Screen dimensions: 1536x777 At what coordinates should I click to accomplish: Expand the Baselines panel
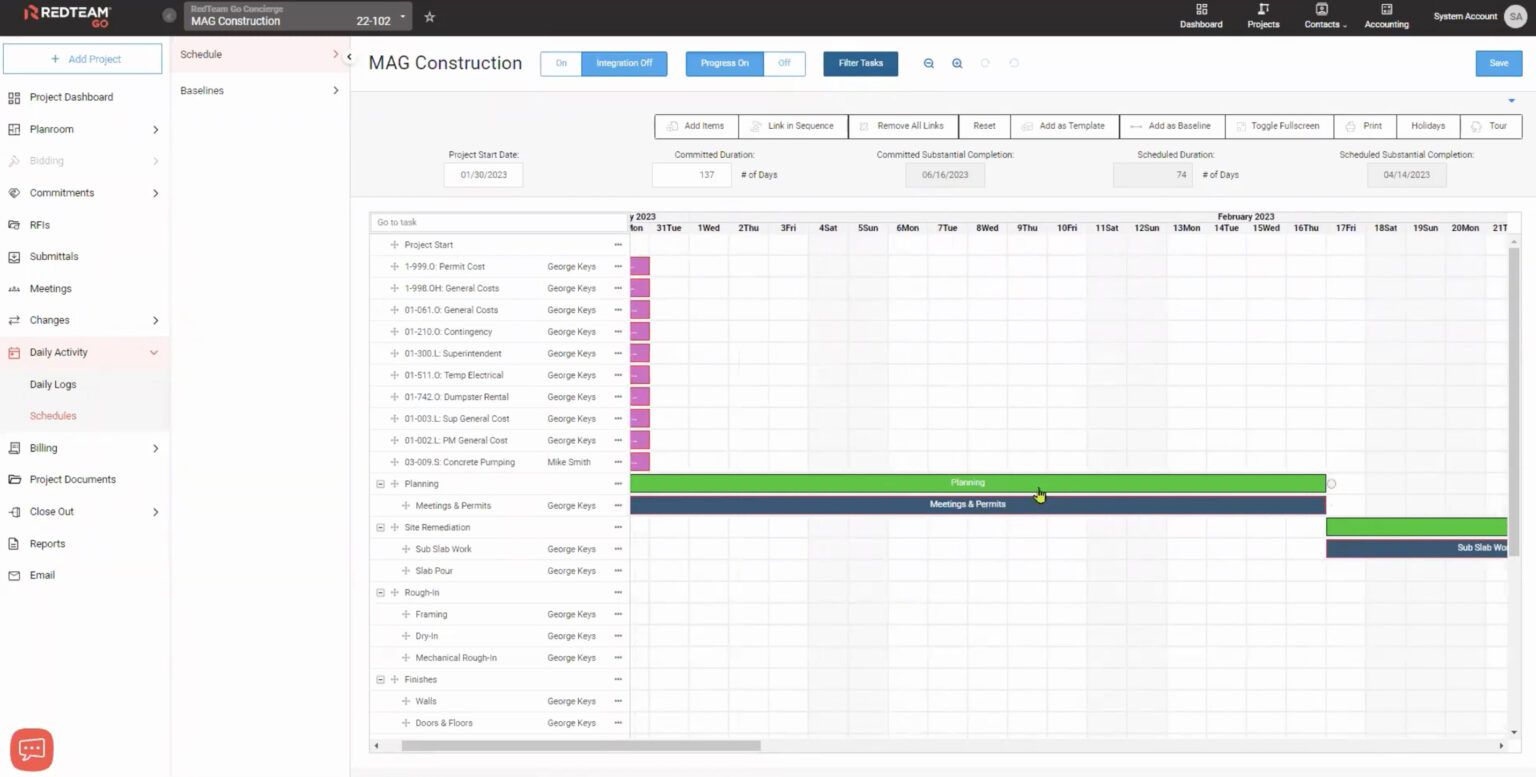point(336,90)
